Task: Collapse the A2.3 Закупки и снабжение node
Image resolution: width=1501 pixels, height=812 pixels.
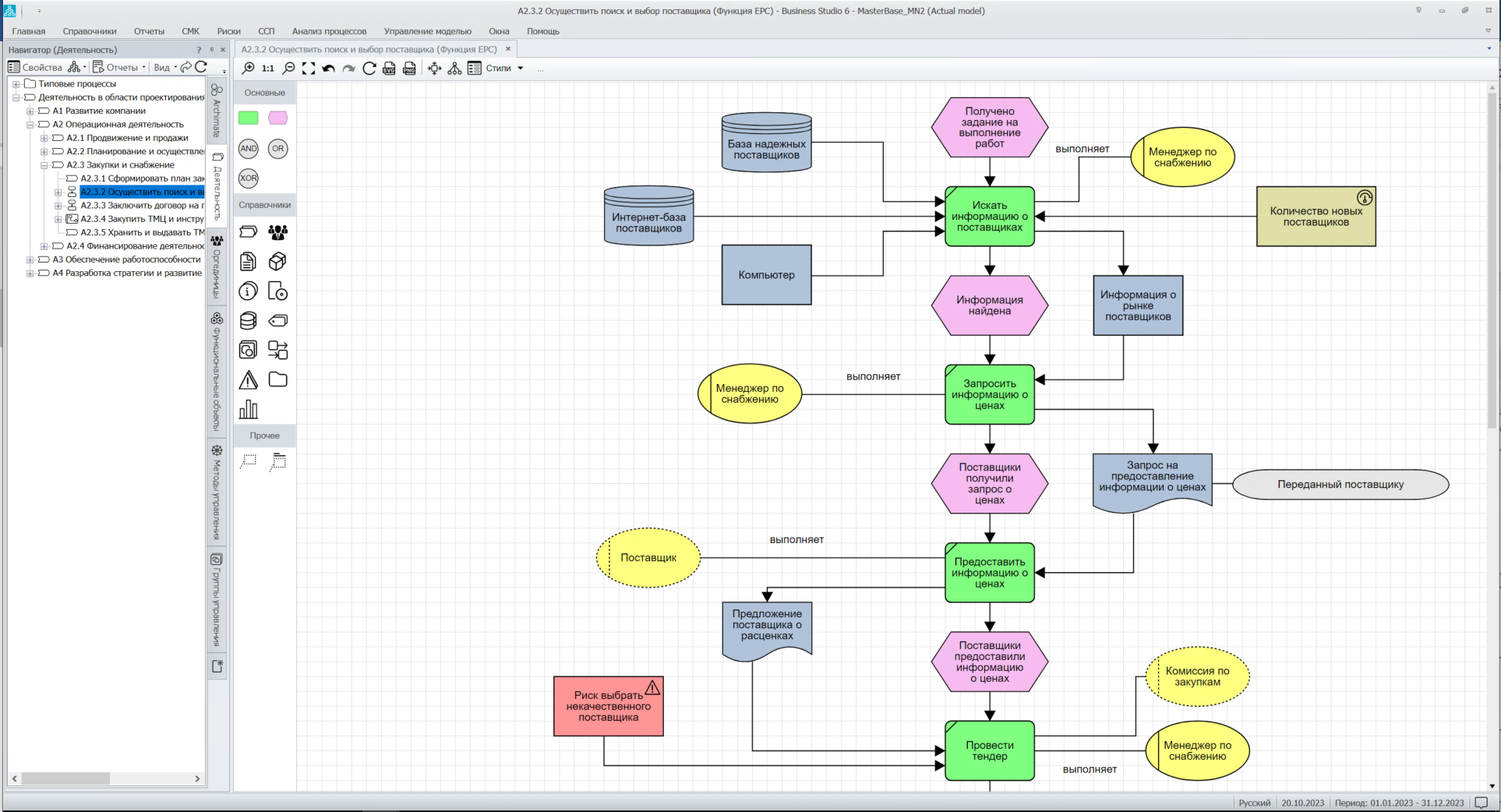Action: (44, 165)
